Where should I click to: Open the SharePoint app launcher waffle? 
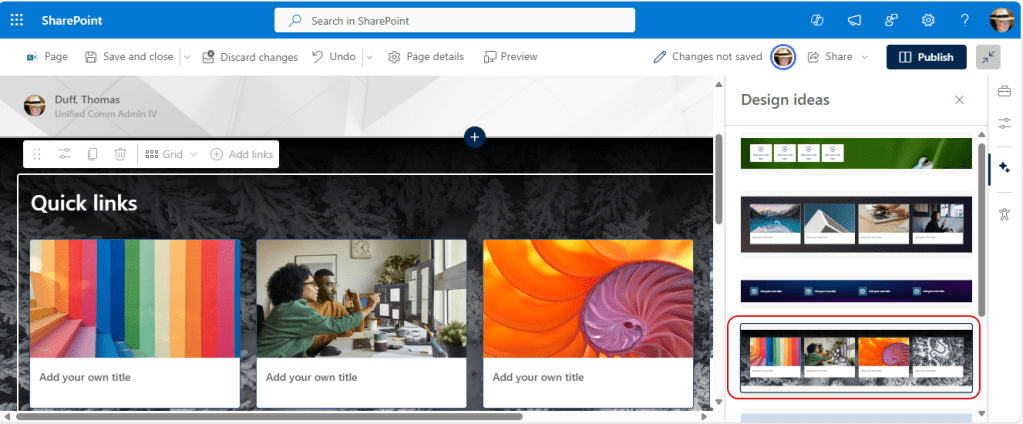tap(17, 20)
